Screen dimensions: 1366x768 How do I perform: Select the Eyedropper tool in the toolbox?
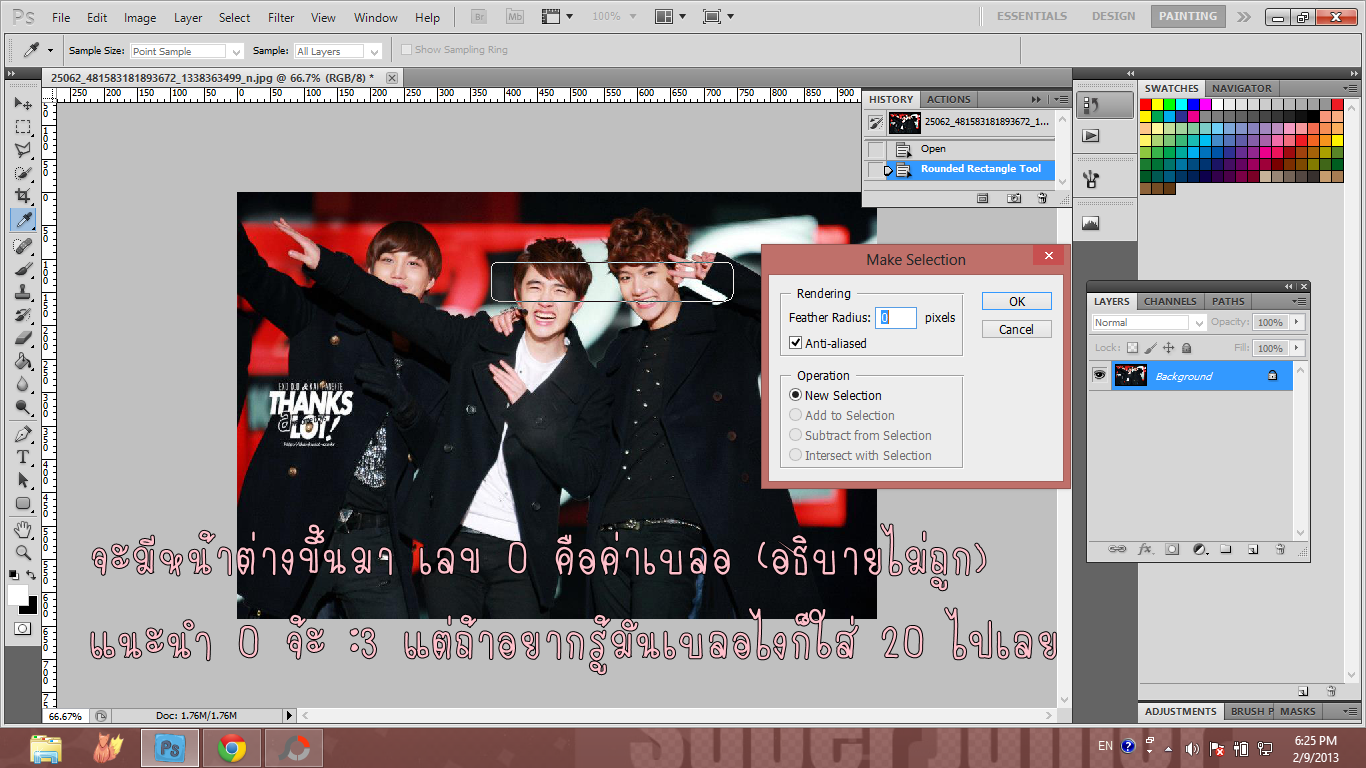[23, 220]
